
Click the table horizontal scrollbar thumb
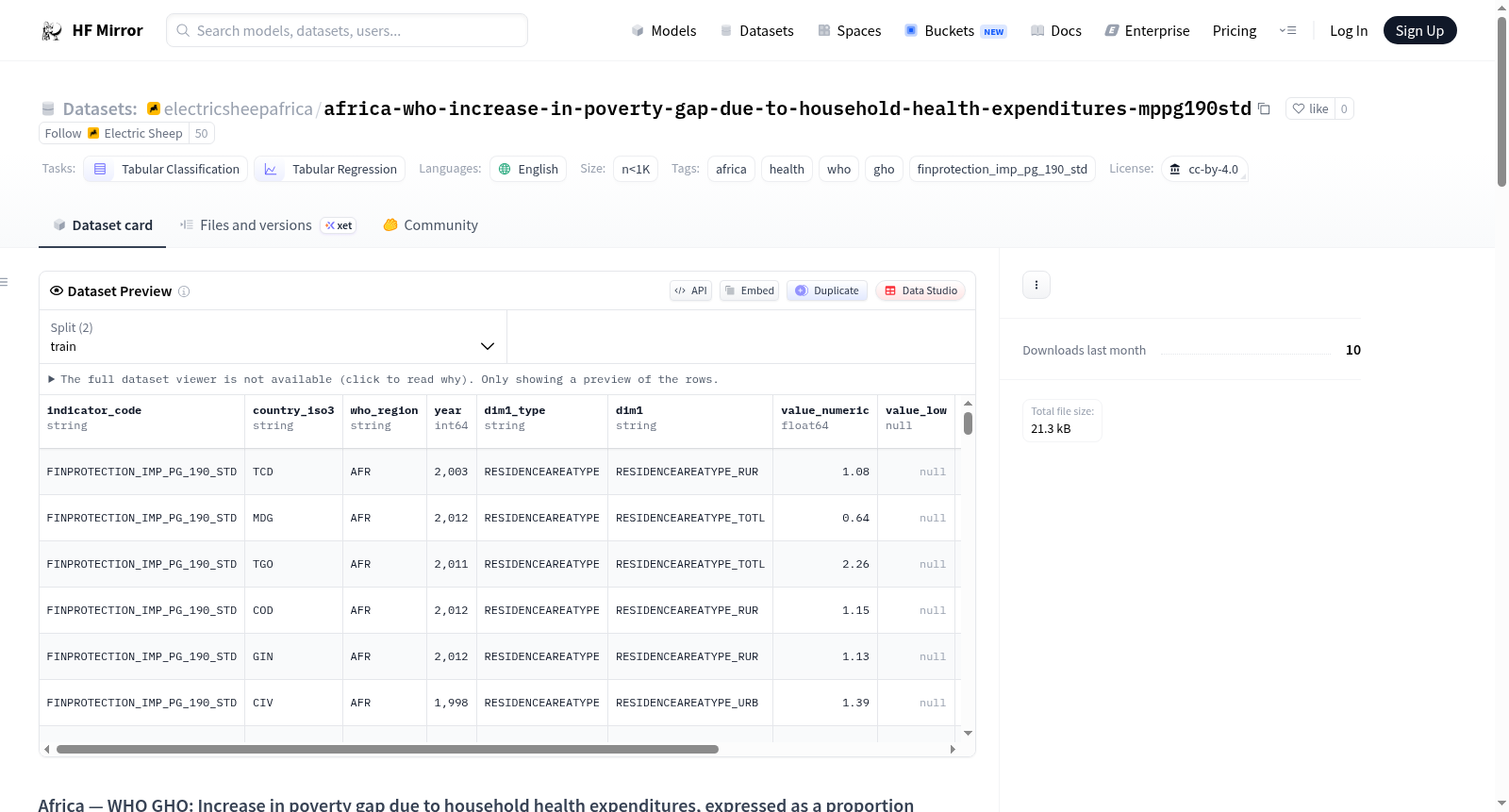388,749
